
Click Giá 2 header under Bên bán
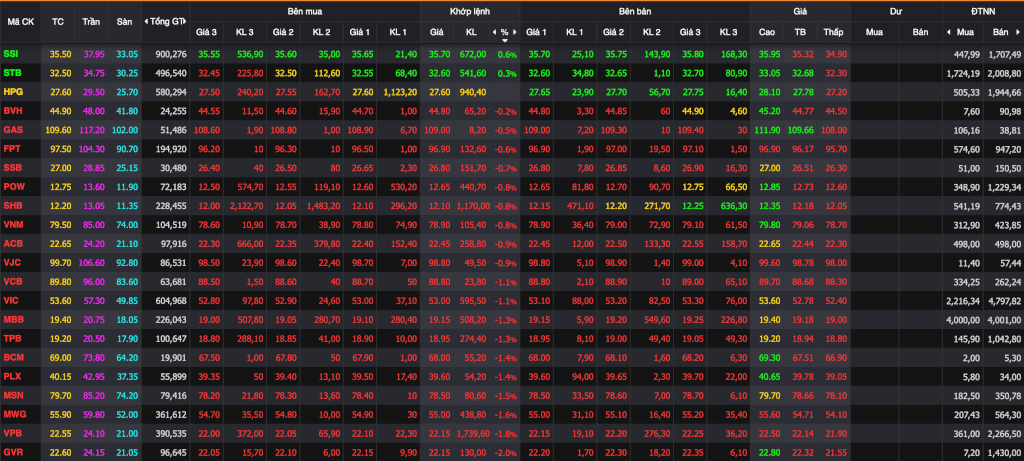click(x=613, y=32)
